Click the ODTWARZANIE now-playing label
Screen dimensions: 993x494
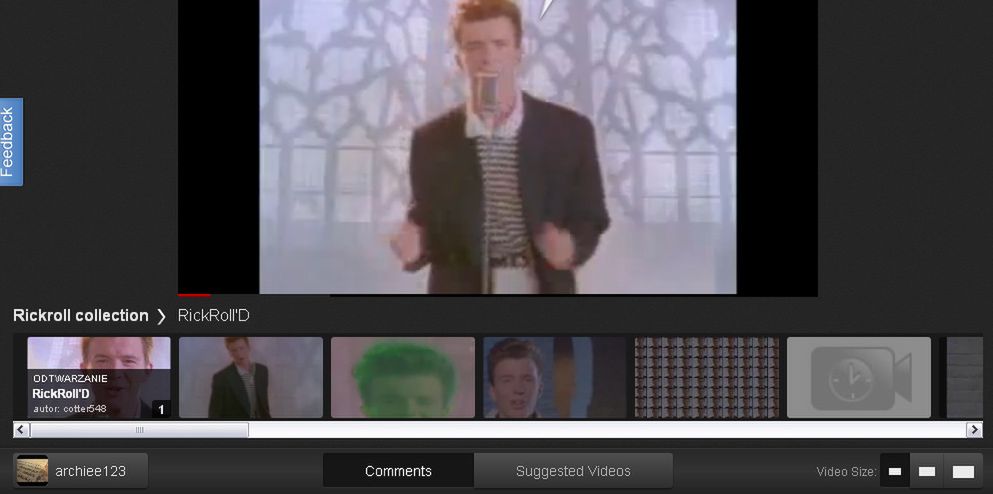point(70,378)
